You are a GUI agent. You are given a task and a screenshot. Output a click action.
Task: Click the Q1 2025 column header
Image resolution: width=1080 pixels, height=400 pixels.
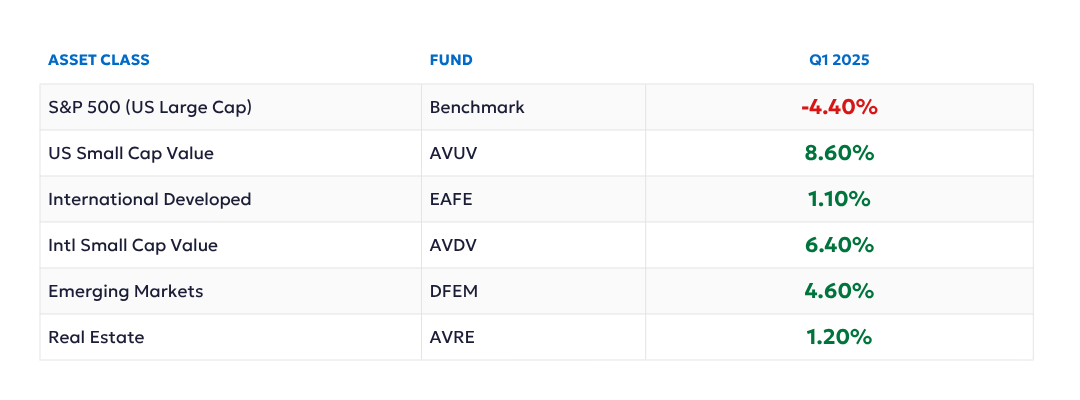tap(839, 60)
